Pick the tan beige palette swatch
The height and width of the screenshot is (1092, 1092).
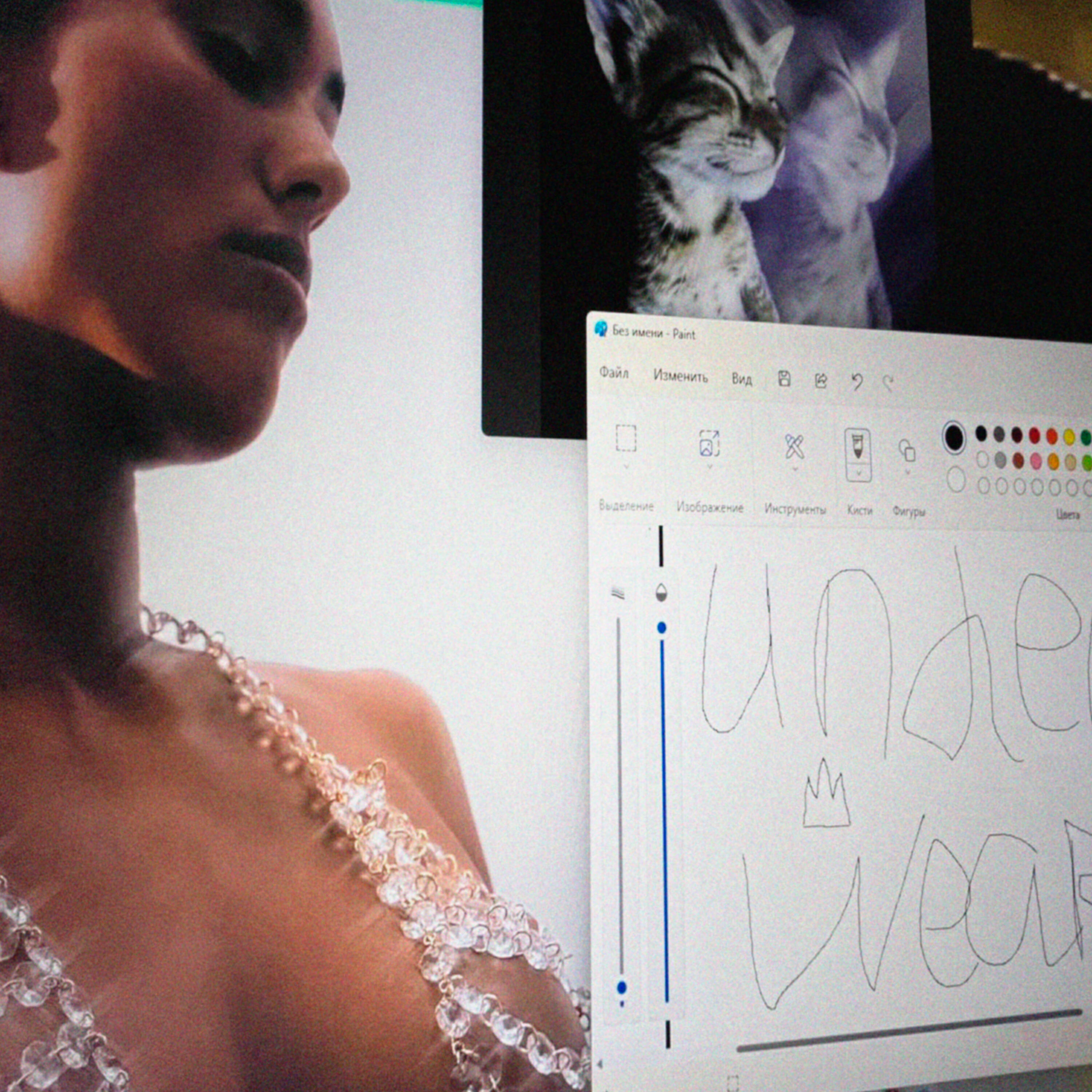1071,462
